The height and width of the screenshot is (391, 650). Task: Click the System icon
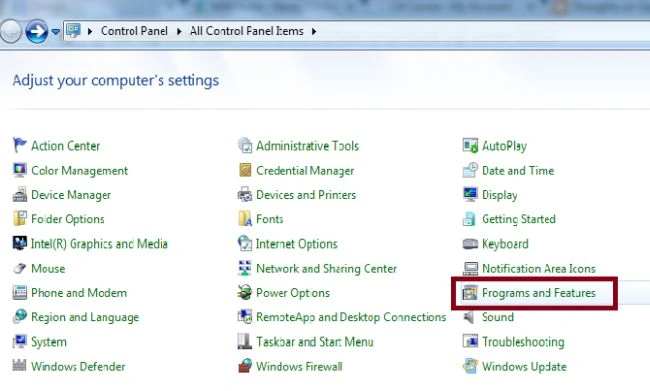pos(19,341)
